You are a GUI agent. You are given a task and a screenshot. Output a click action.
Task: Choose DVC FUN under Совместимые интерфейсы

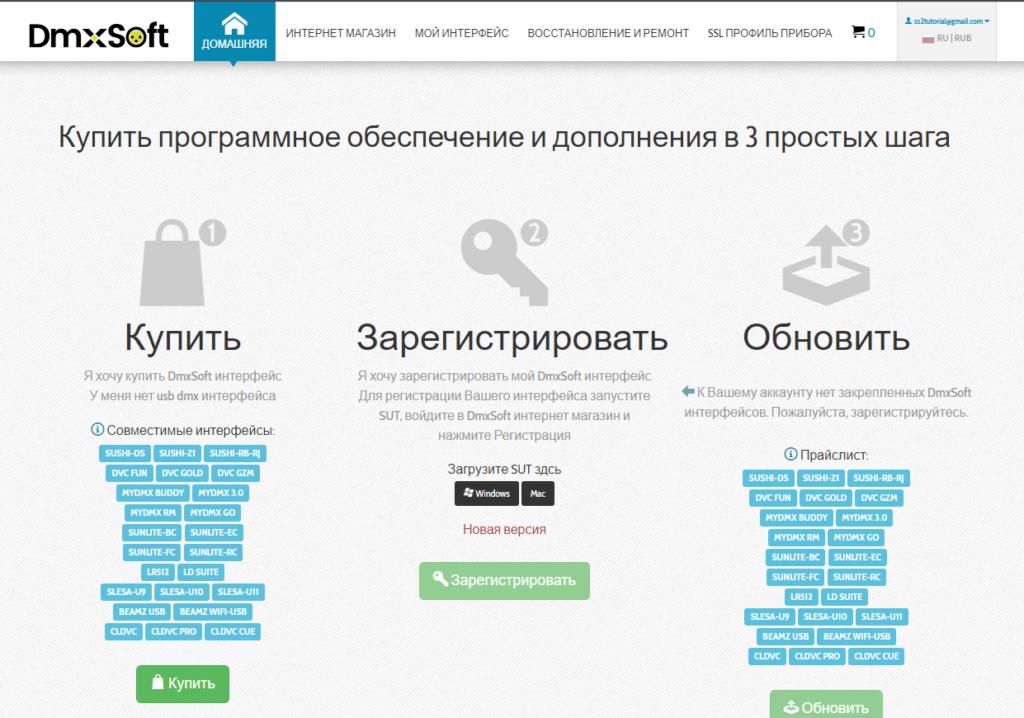point(129,473)
